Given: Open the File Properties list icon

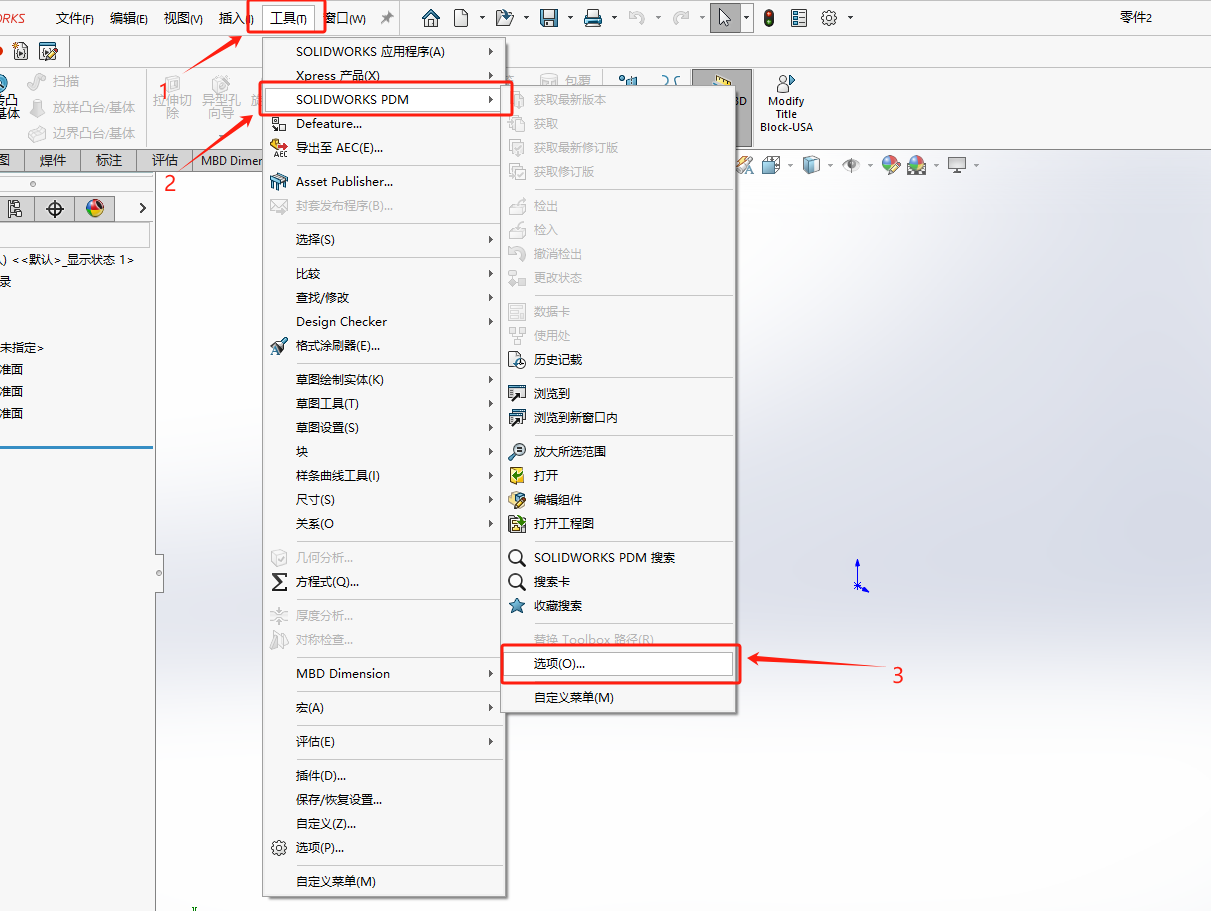Looking at the screenshot, I should [x=798, y=18].
